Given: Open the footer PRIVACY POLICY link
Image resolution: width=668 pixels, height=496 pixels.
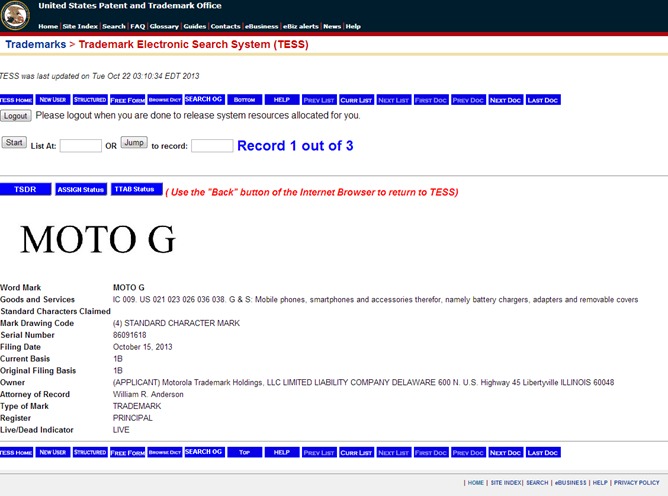Looking at the screenshot, I should (x=636, y=483).
